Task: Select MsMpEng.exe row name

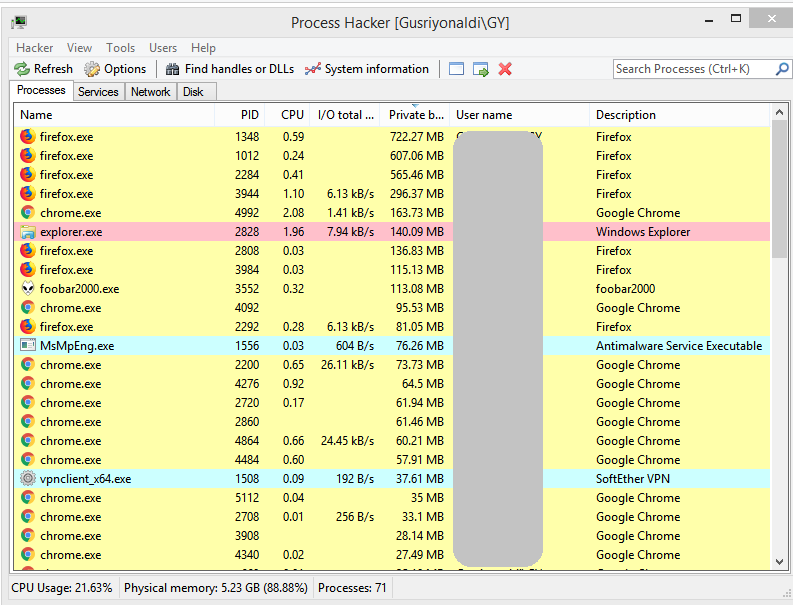Action: tap(77, 346)
